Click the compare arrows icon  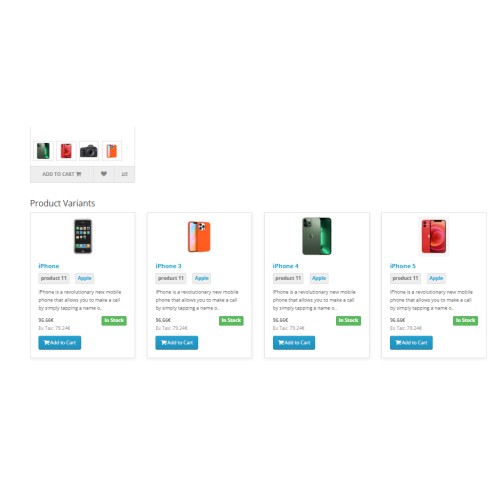pos(124,174)
